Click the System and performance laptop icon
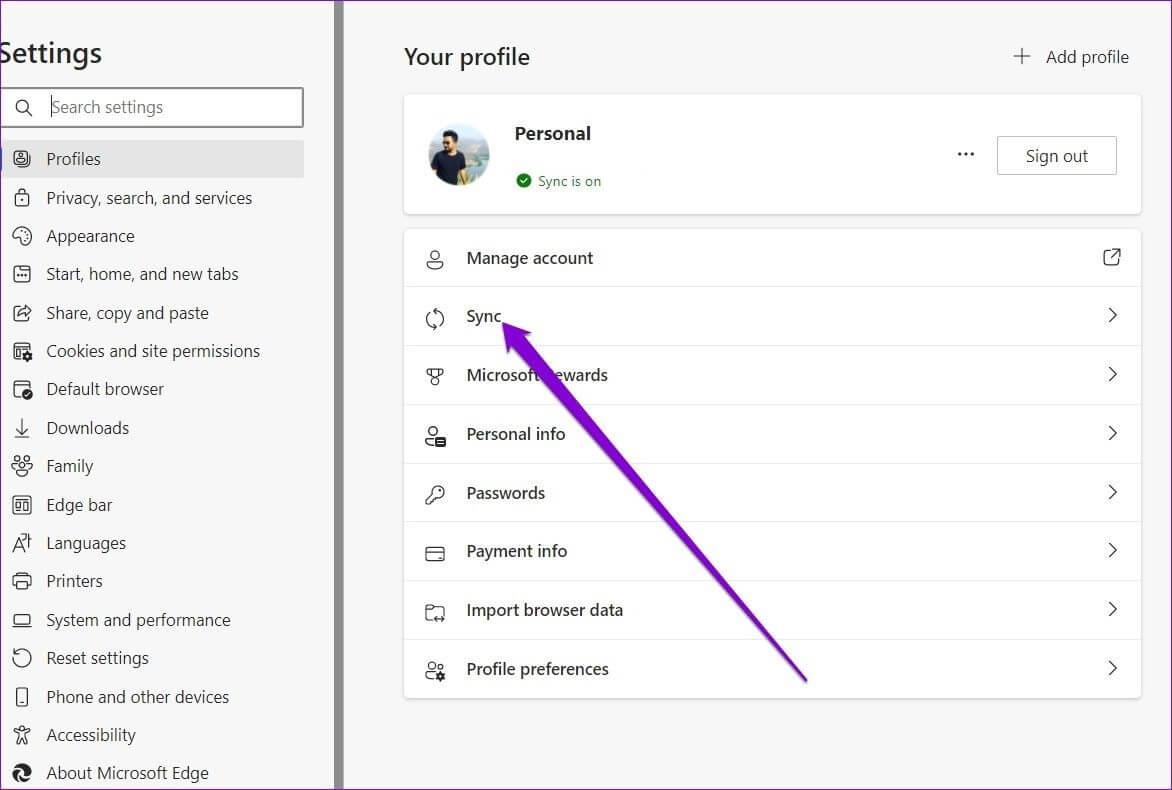 click(x=22, y=620)
